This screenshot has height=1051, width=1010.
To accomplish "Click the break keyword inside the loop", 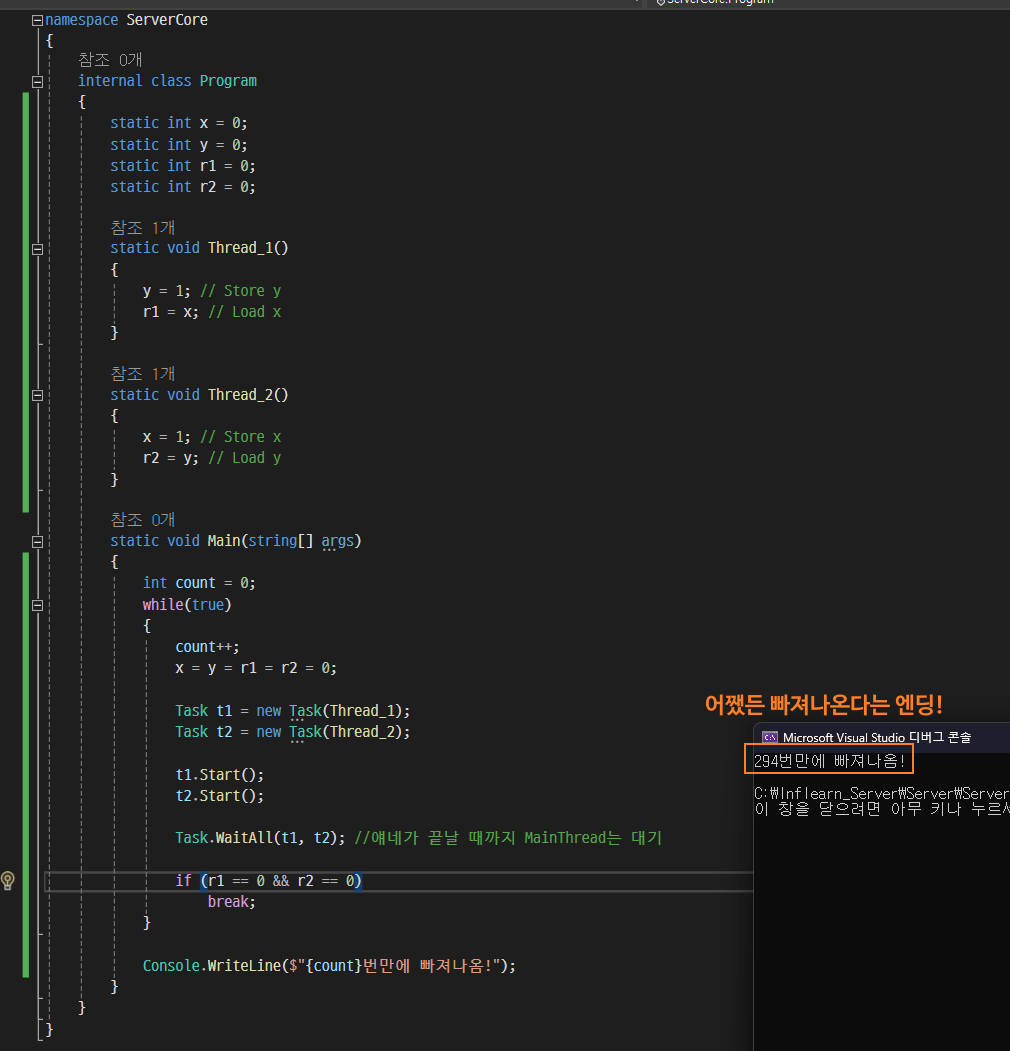I will [x=230, y=902].
